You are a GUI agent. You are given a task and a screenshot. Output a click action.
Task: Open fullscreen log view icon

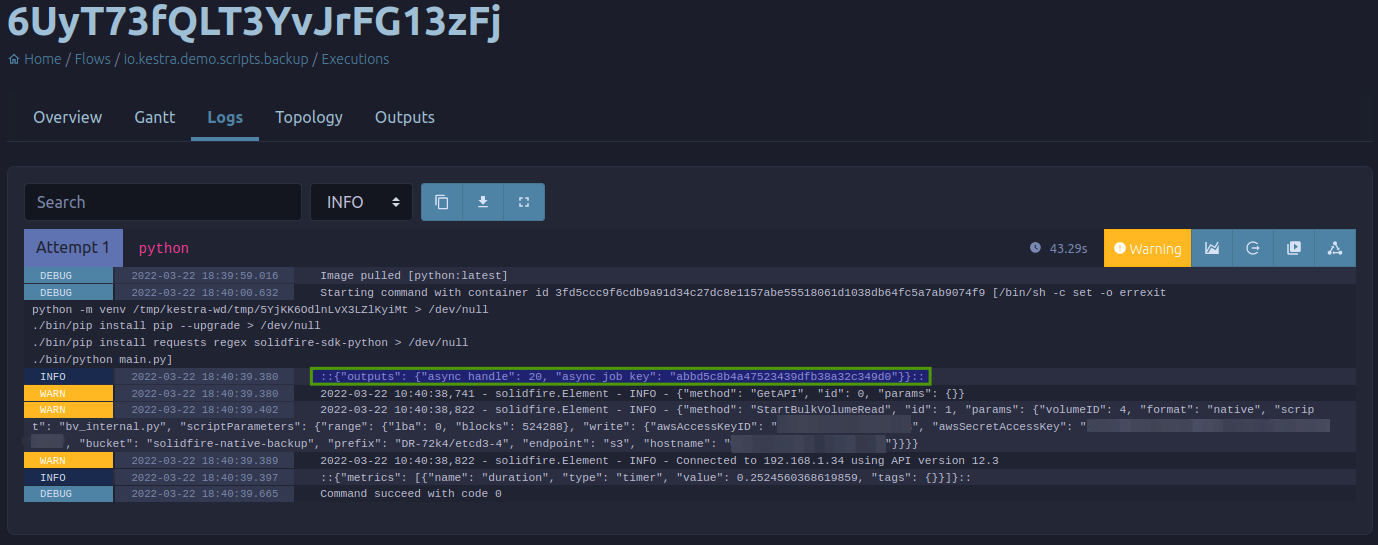(524, 202)
